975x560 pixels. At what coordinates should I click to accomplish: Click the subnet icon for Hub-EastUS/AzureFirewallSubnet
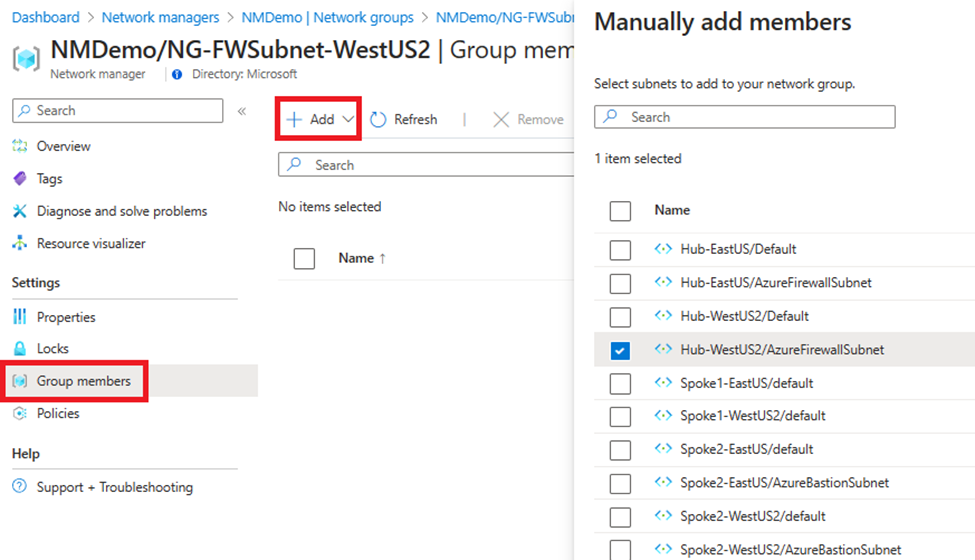[x=663, y=283]
